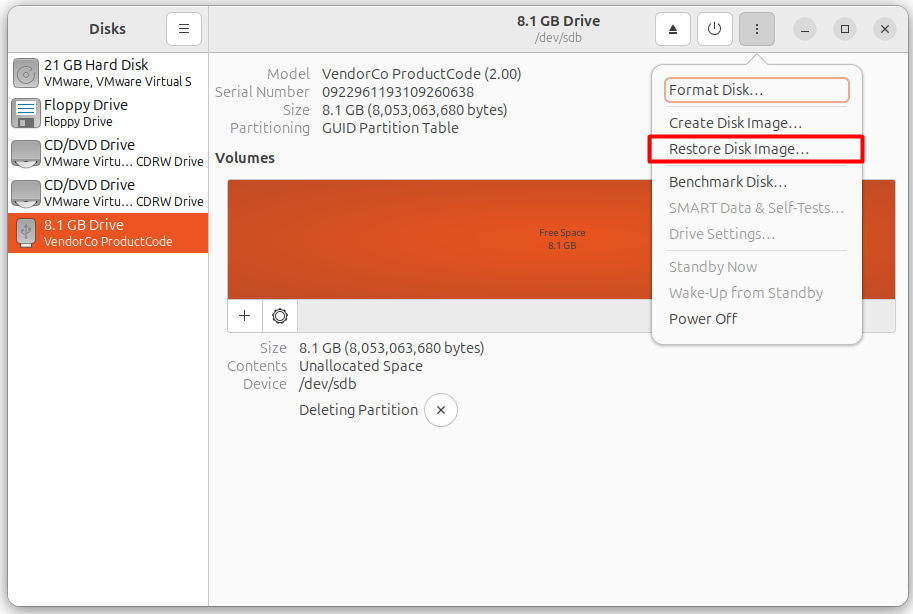The width and height of the screenshot is (913, 614).
Task: Maximize the Disks window
Action: point(845,29)
